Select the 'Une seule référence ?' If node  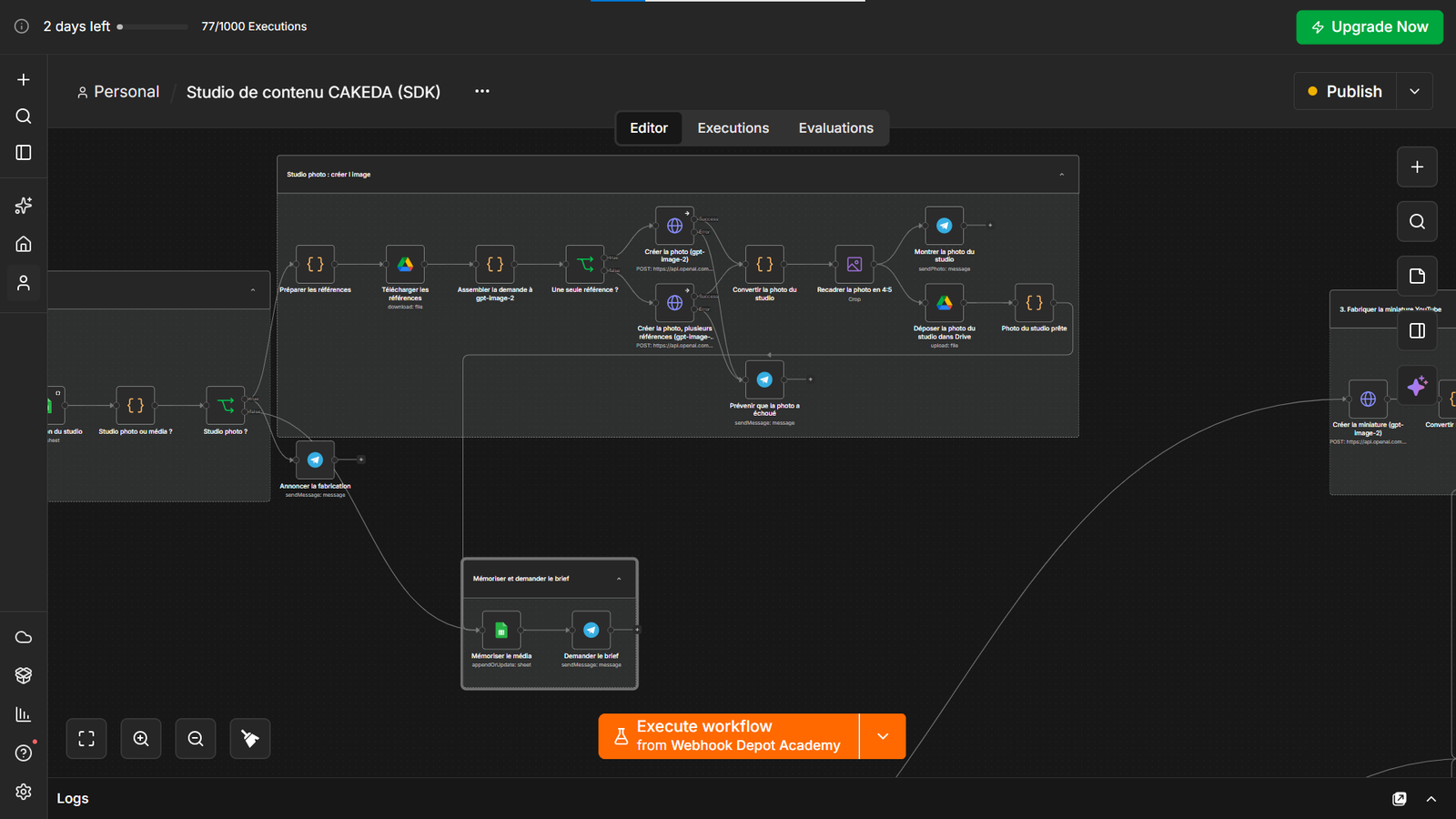point(585,264)
